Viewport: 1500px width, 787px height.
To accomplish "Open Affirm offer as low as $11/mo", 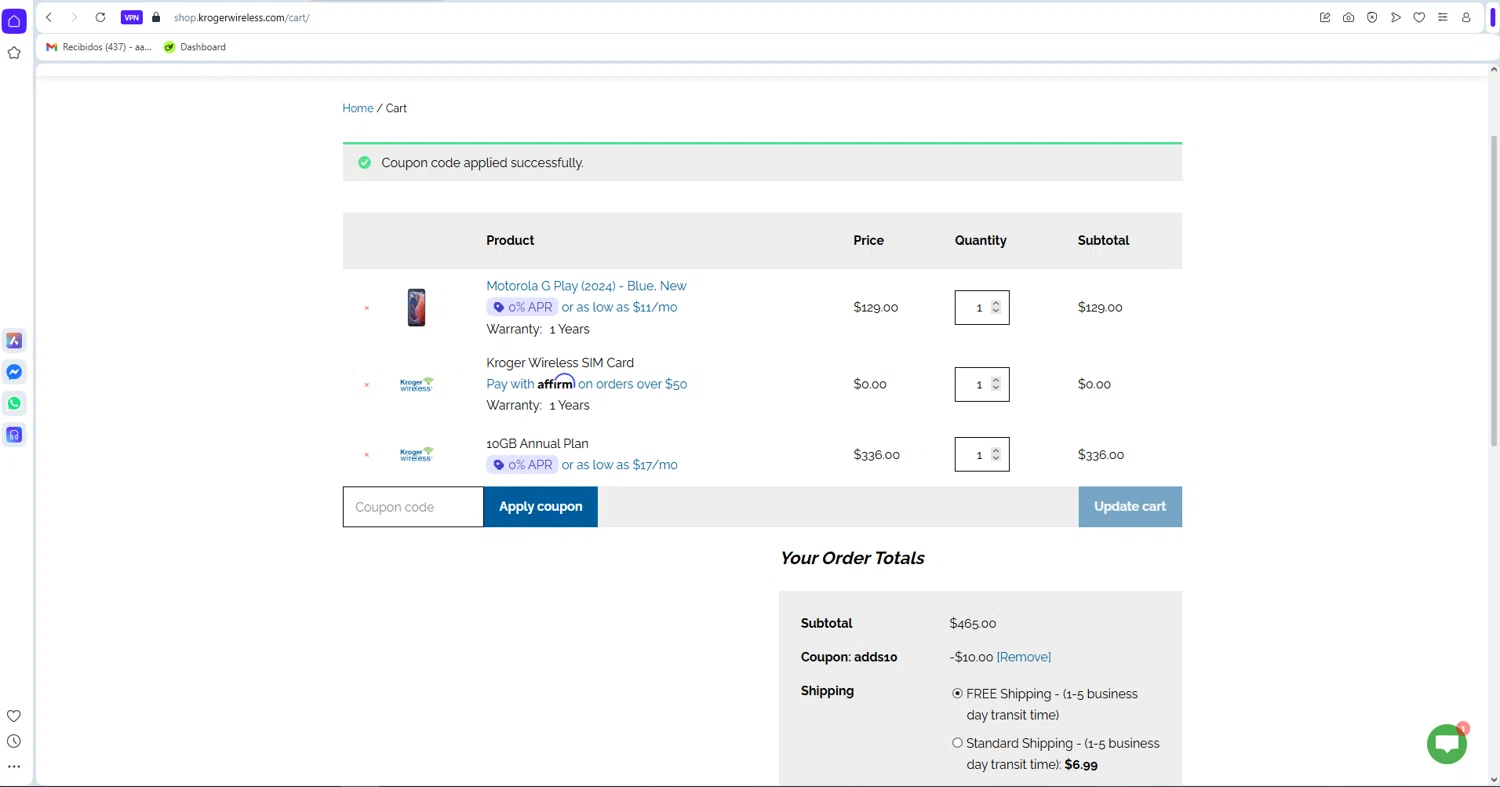I will coord(619,307).
